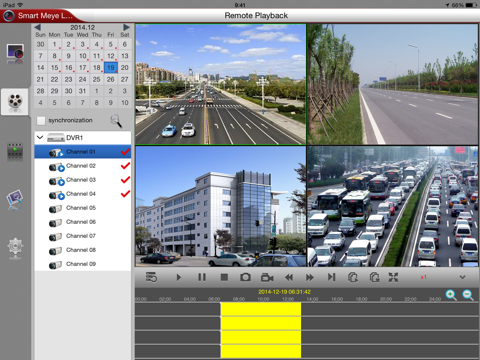Image resolution: width=480 pixels, height=360 pixels.
Task: Open the local playback film icon
Action: 15,152
